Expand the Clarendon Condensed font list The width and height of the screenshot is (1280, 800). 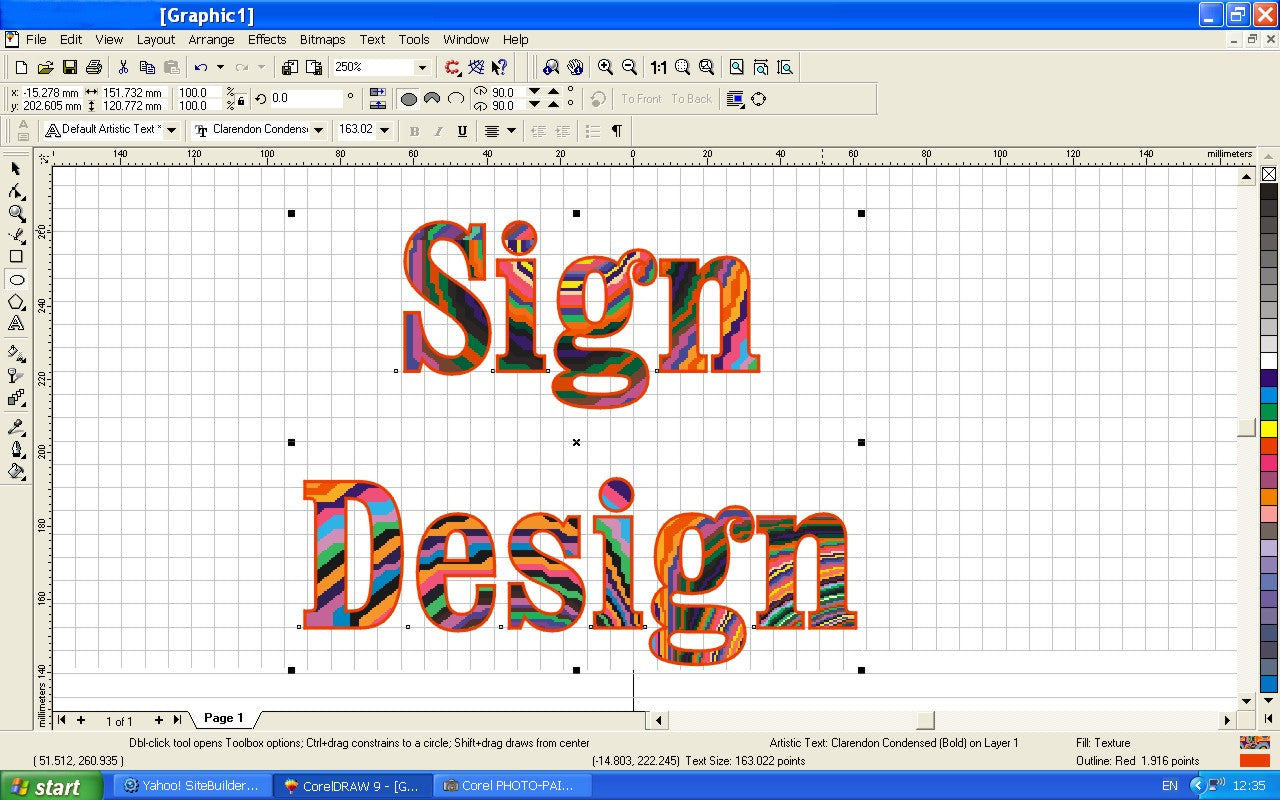[318, 130]
